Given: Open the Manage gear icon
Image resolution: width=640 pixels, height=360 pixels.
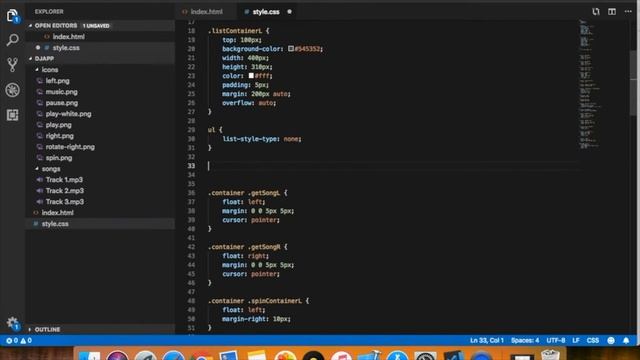Looking at the screenshot, I should coord(12,323).
